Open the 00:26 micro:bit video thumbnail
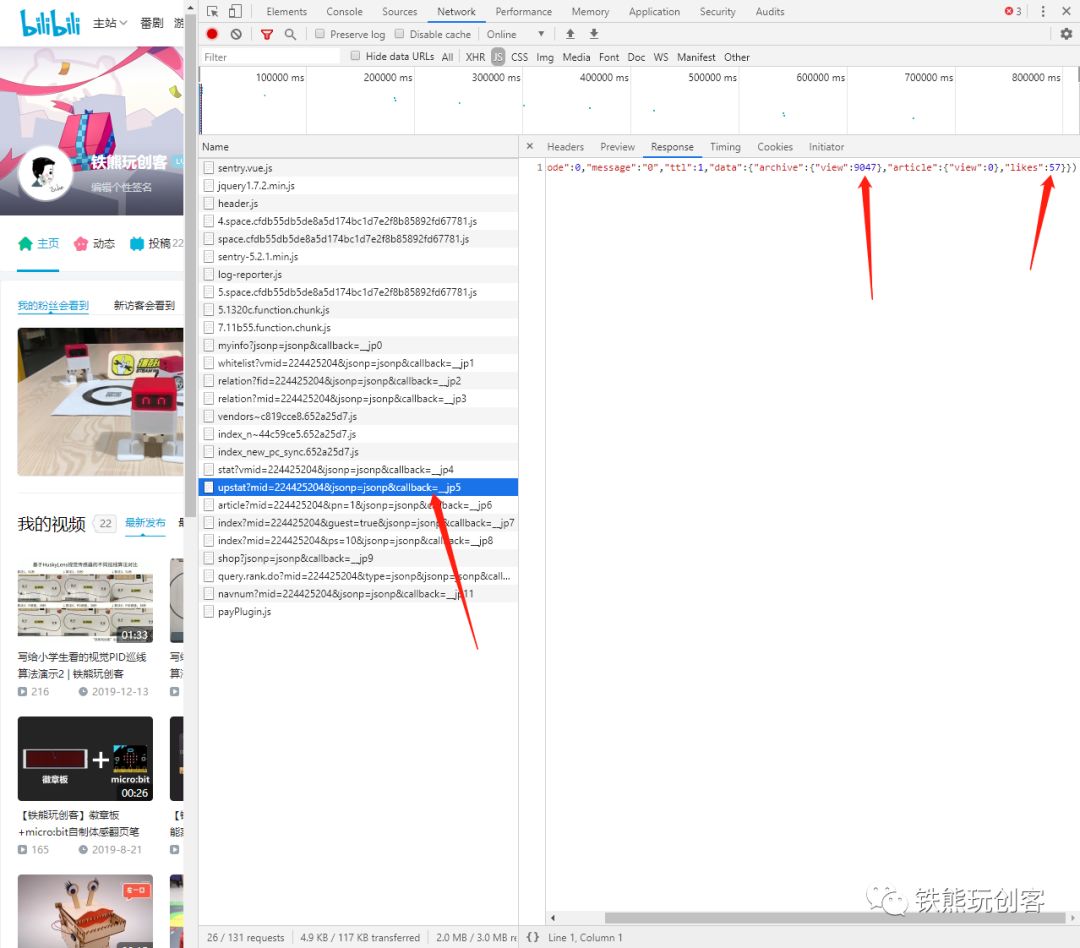 pyautogui.click(x=85, y=759)
